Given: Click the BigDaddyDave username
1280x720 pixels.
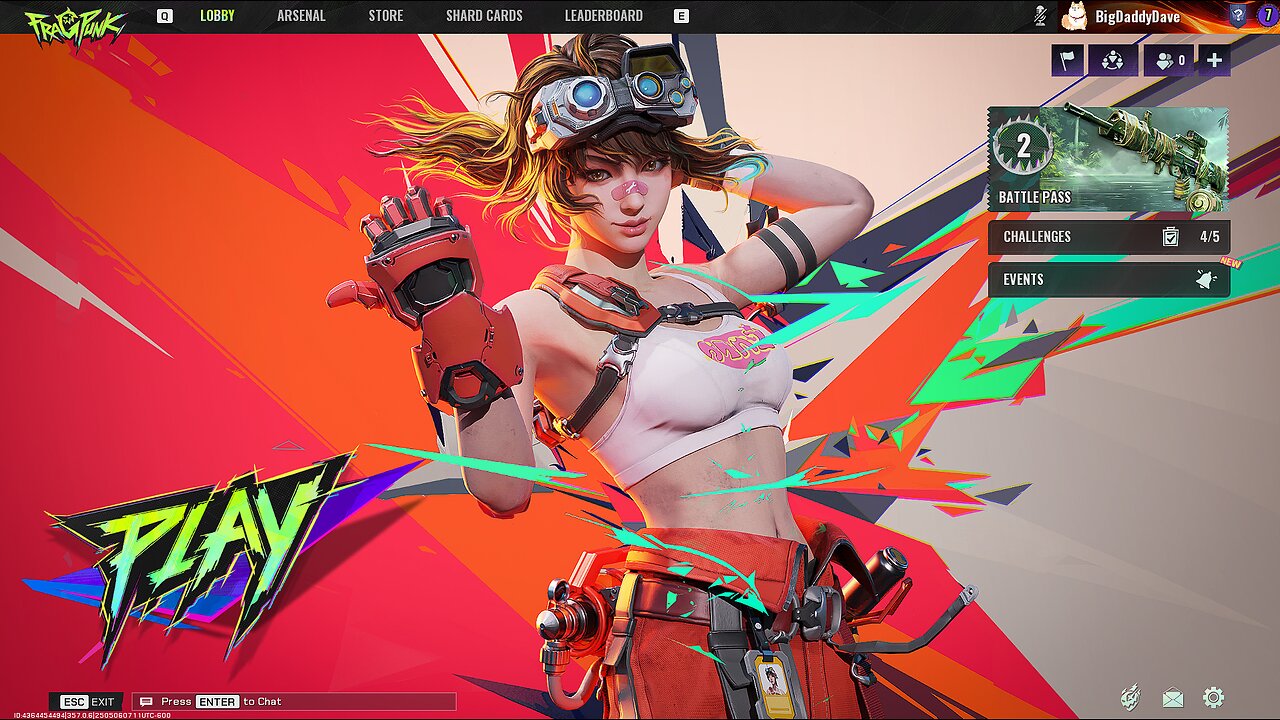Looking at the screenshot, I should [x=1138, y=17].
